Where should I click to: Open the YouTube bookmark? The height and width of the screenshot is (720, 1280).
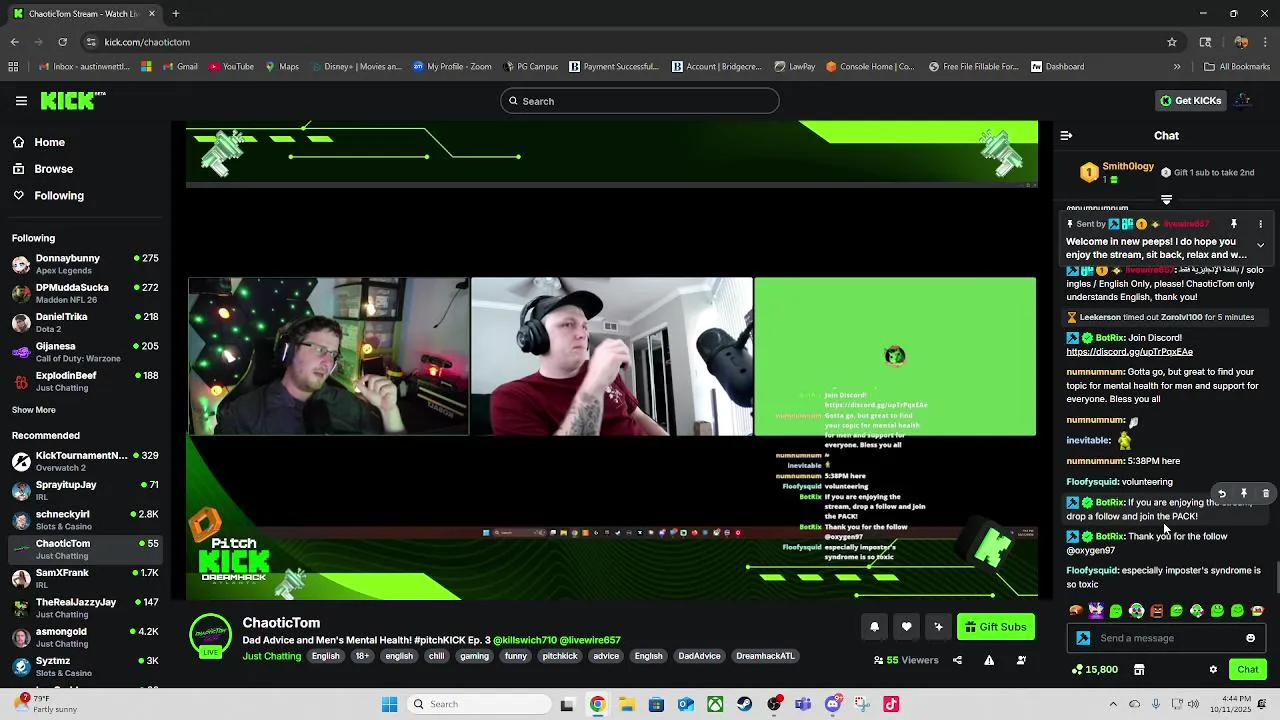point(231,67)
